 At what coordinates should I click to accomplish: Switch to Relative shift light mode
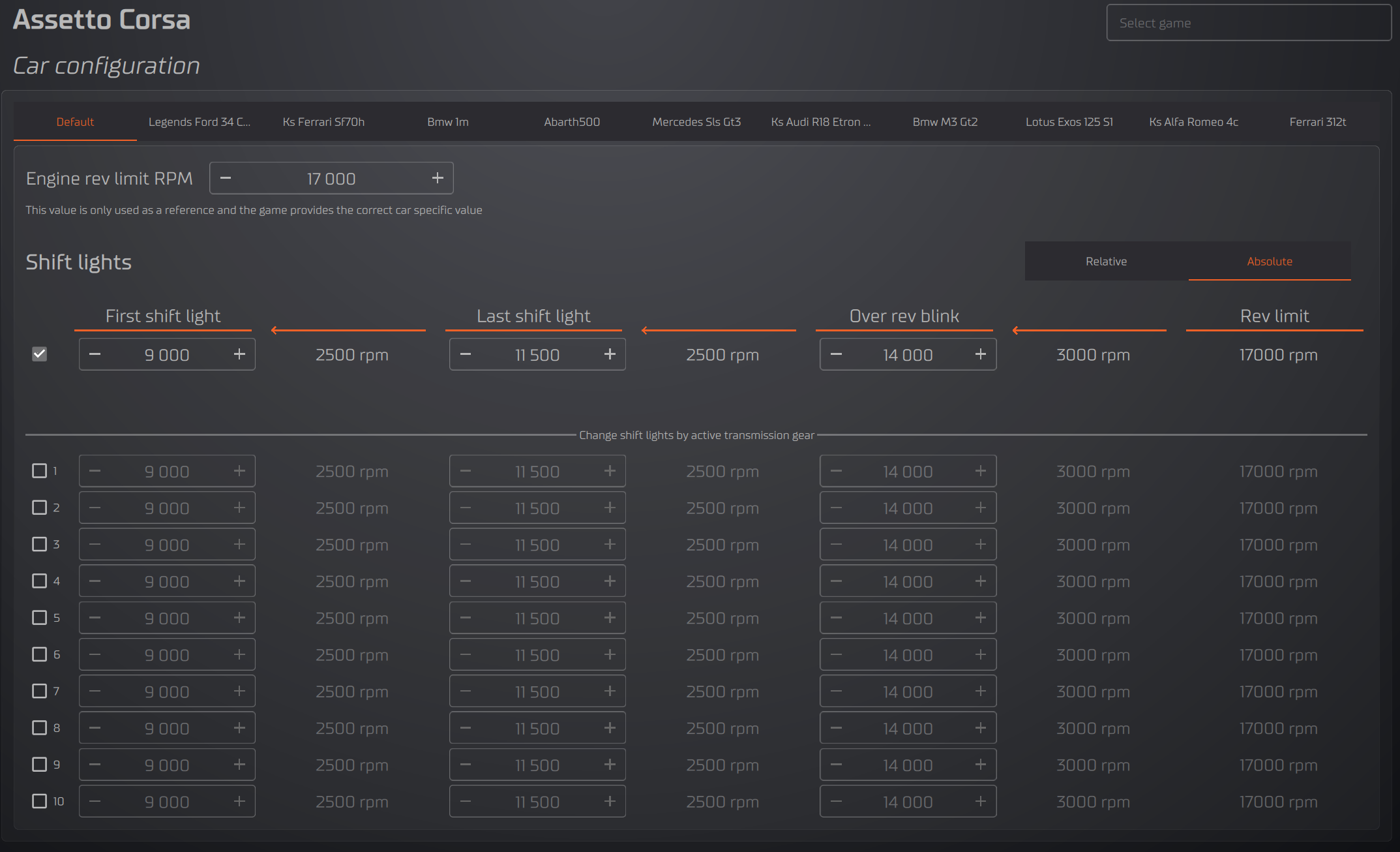(1106, 262)
